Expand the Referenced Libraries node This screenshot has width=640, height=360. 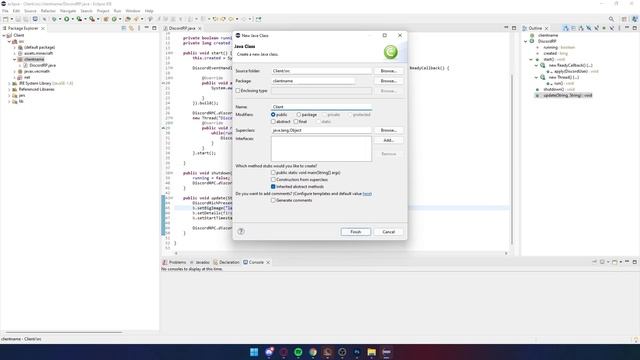tap(9, 89)
